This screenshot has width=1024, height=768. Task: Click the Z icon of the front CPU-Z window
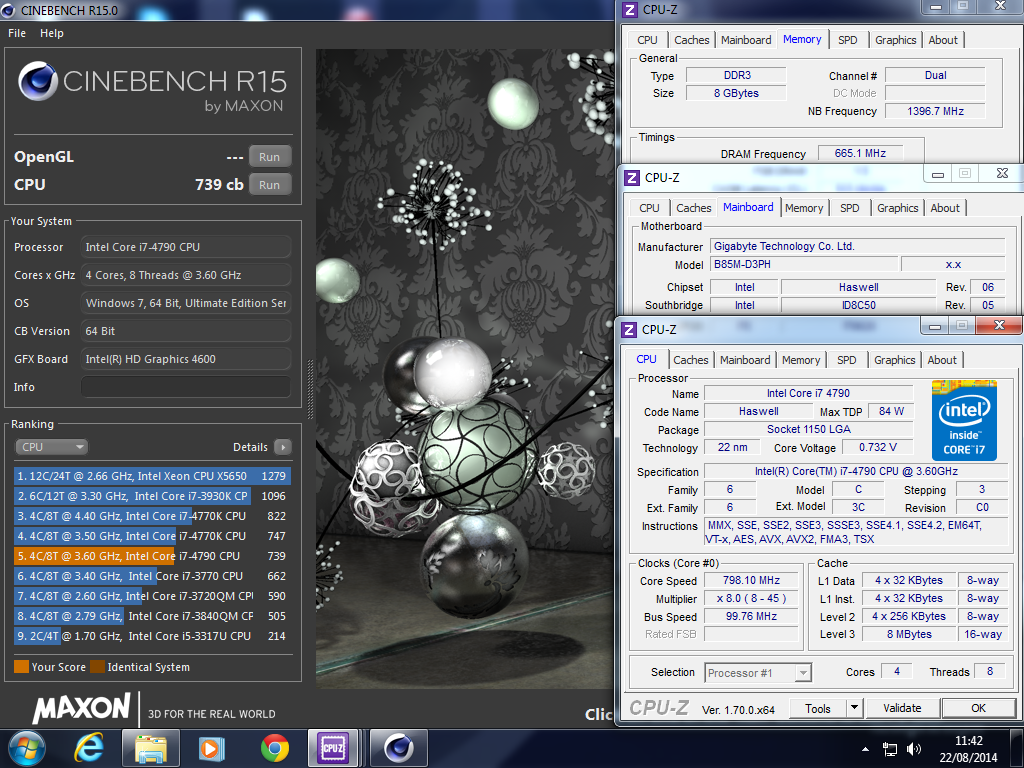[629, 329]
